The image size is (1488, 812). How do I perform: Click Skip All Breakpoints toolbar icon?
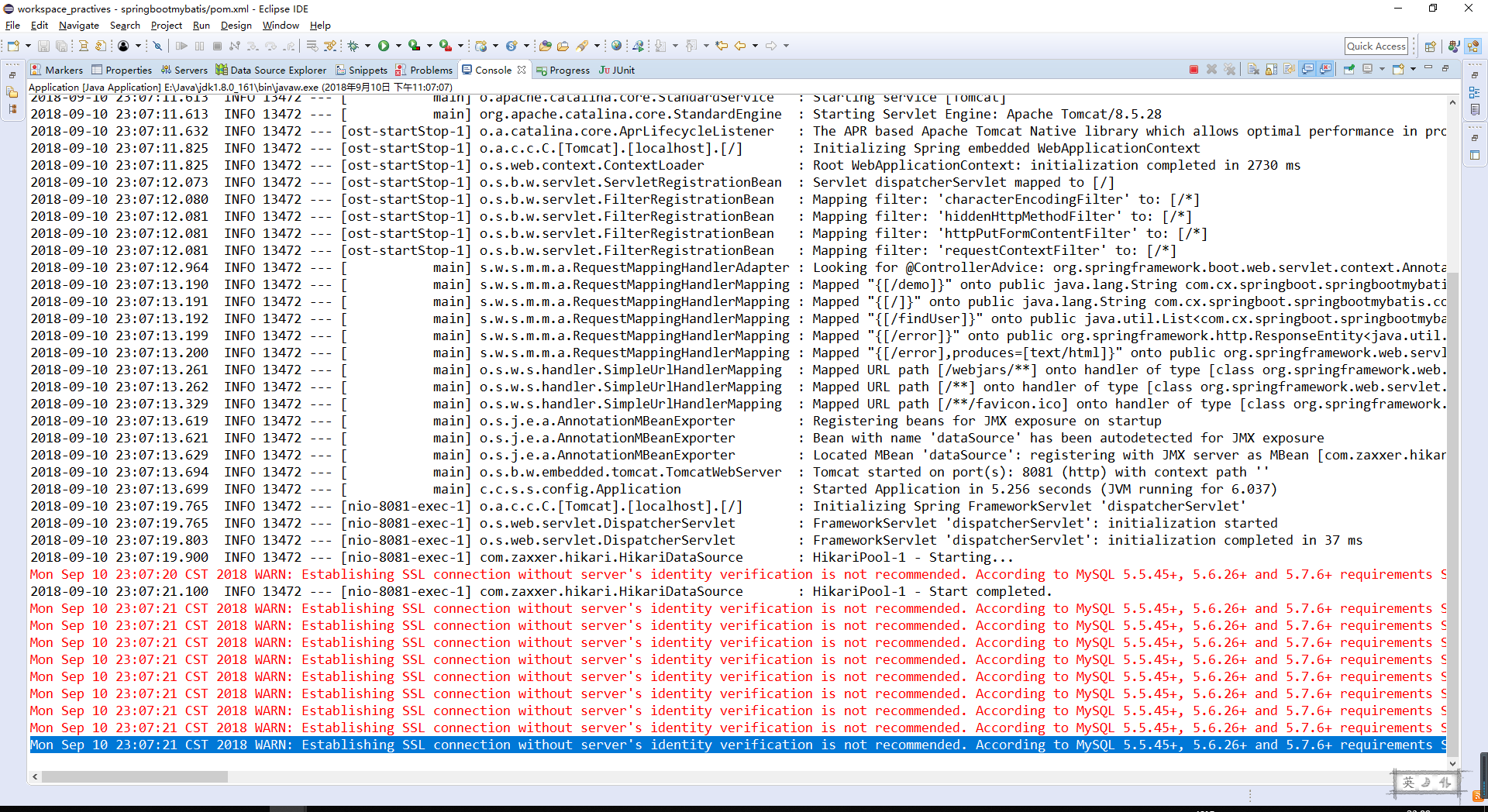(x=157, y=46)
